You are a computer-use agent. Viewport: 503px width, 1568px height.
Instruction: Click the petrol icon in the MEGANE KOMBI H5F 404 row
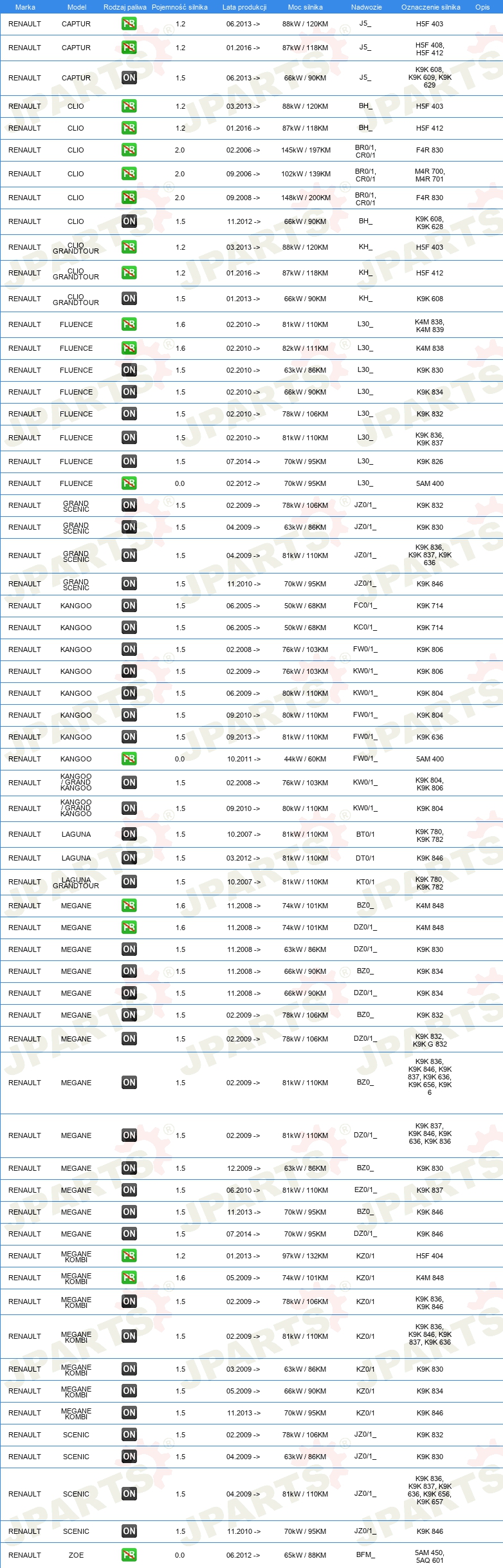129,1256
